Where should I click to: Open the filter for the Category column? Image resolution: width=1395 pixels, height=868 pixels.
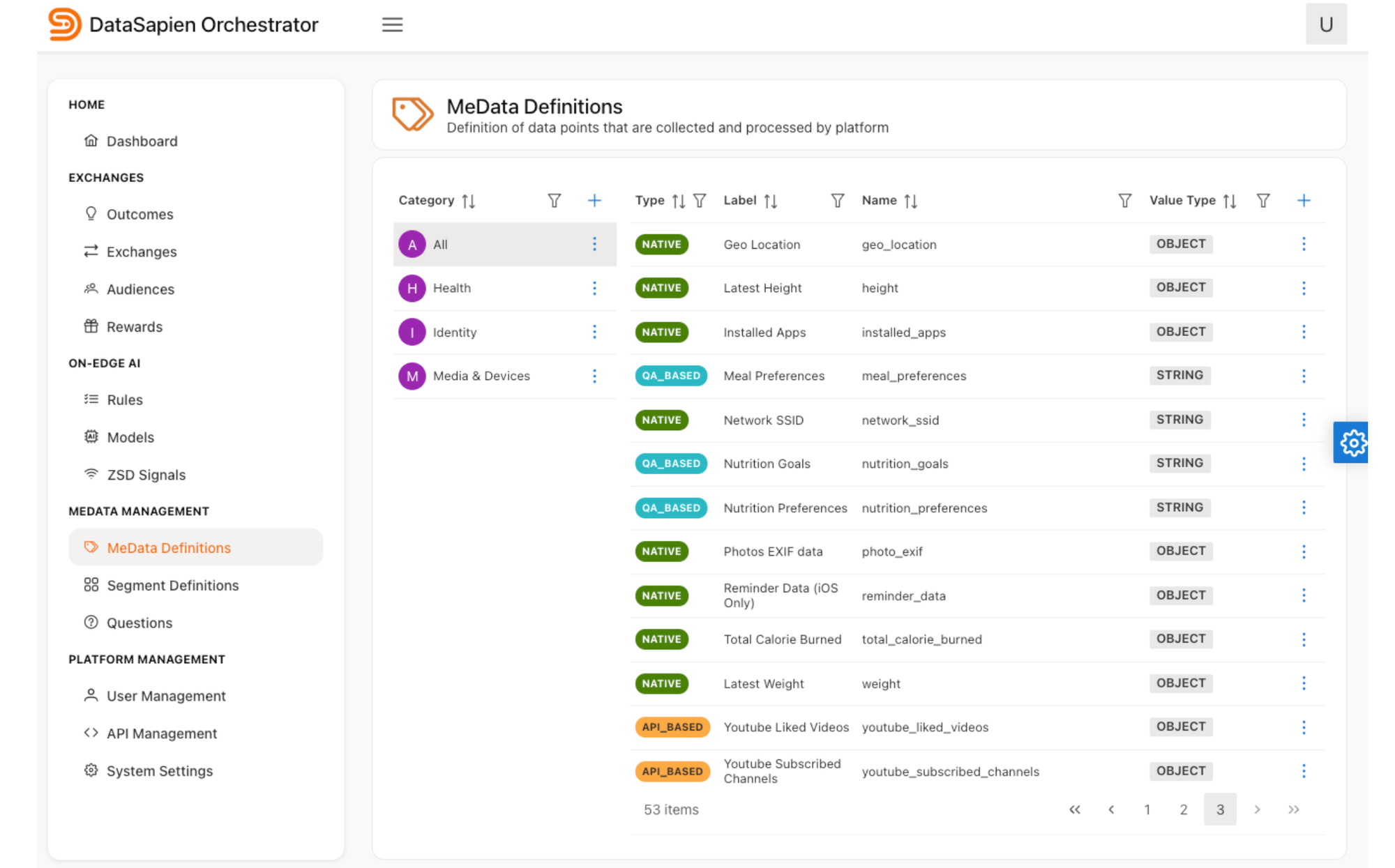pyautogui.click(x=554, y=200)
